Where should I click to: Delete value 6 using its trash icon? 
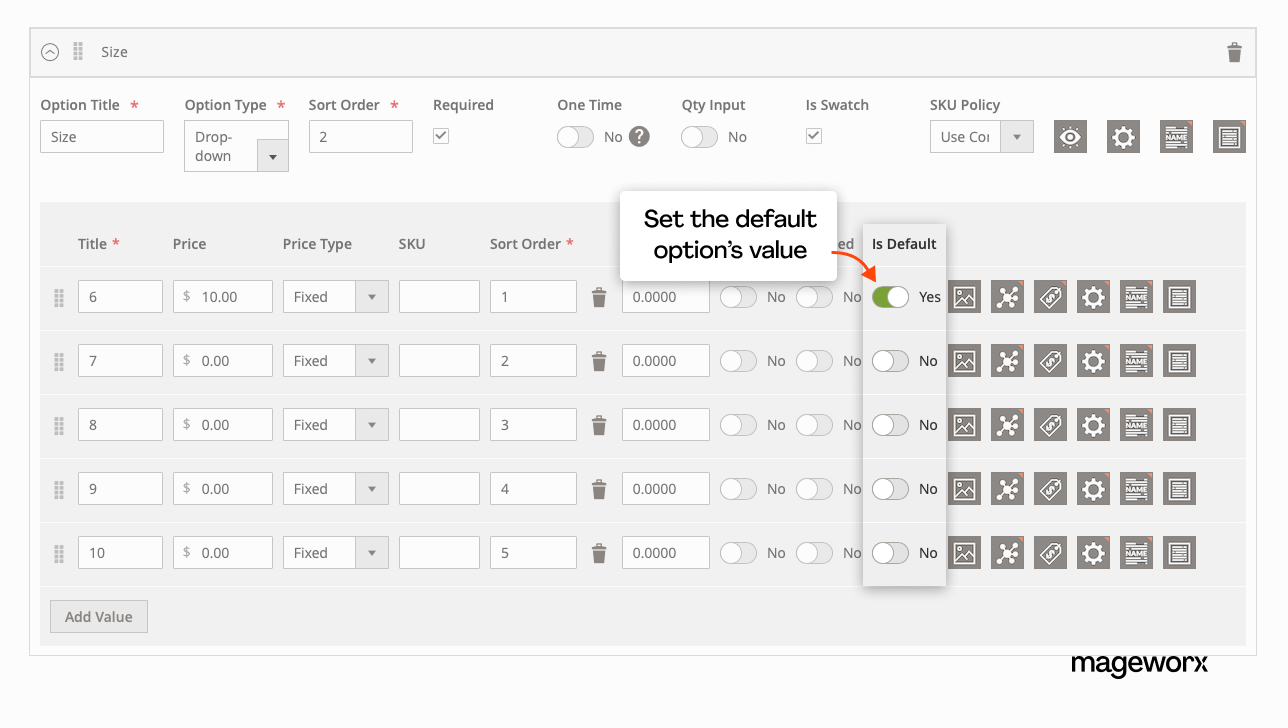(x=598, y=296)
